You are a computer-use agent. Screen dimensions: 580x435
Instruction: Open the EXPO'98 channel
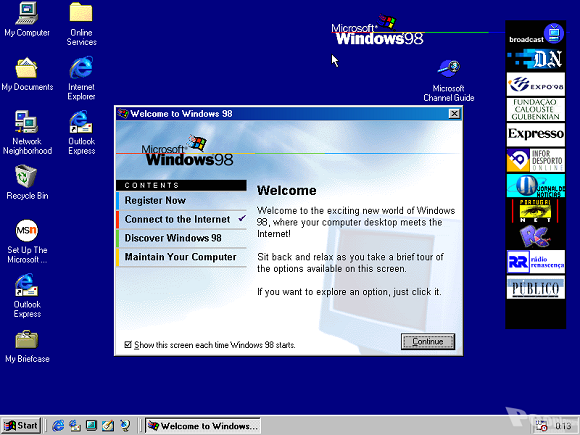click(x=536, y=84)
